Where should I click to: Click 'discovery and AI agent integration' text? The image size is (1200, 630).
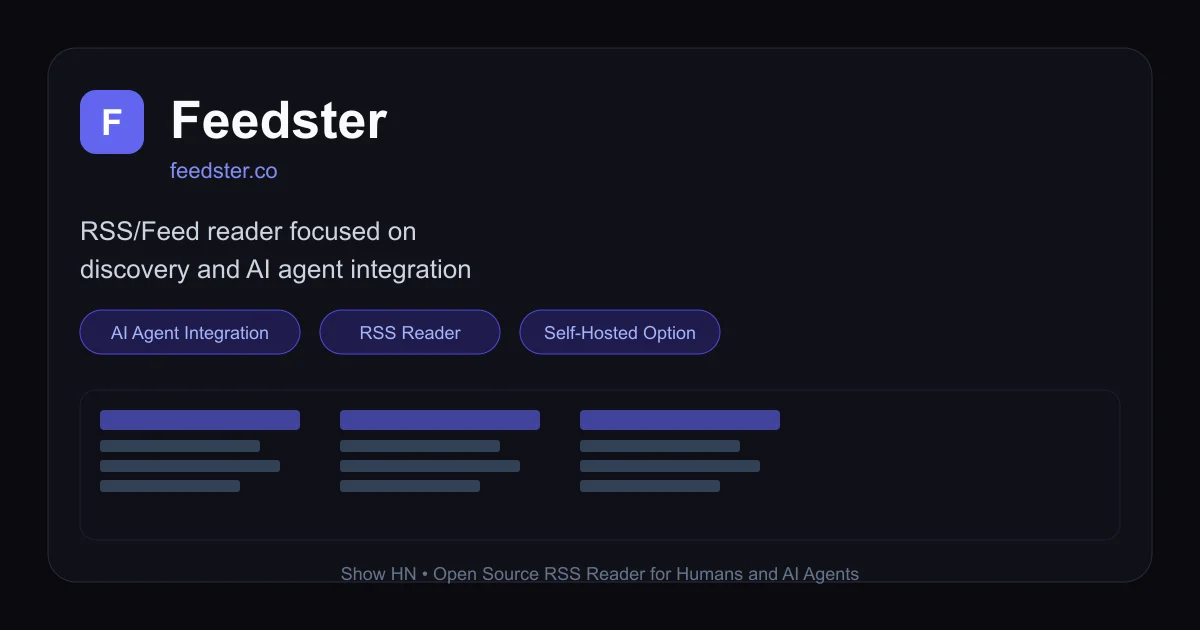[x=276, y=270]
